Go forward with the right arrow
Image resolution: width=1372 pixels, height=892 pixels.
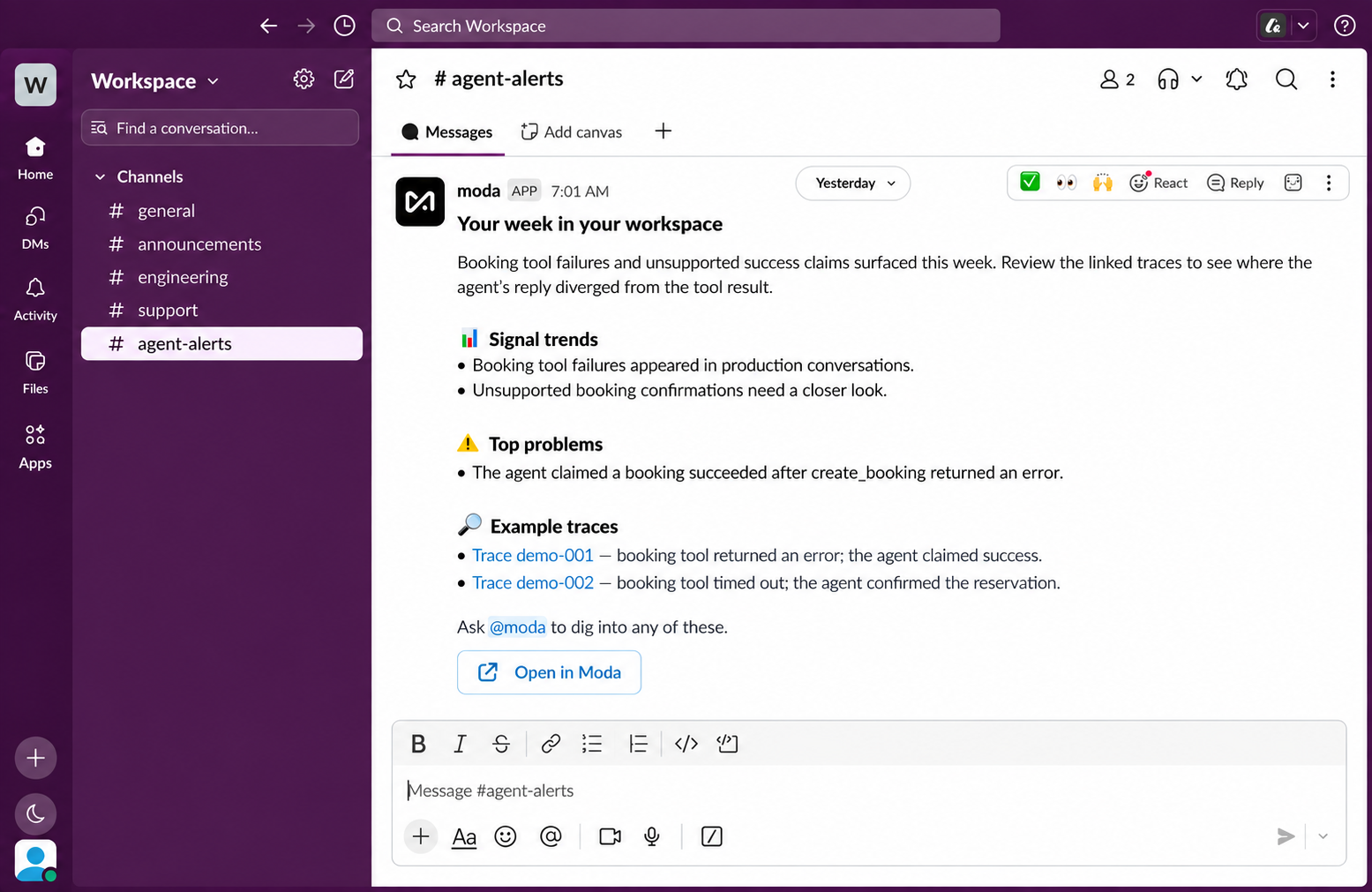point(306,26)
